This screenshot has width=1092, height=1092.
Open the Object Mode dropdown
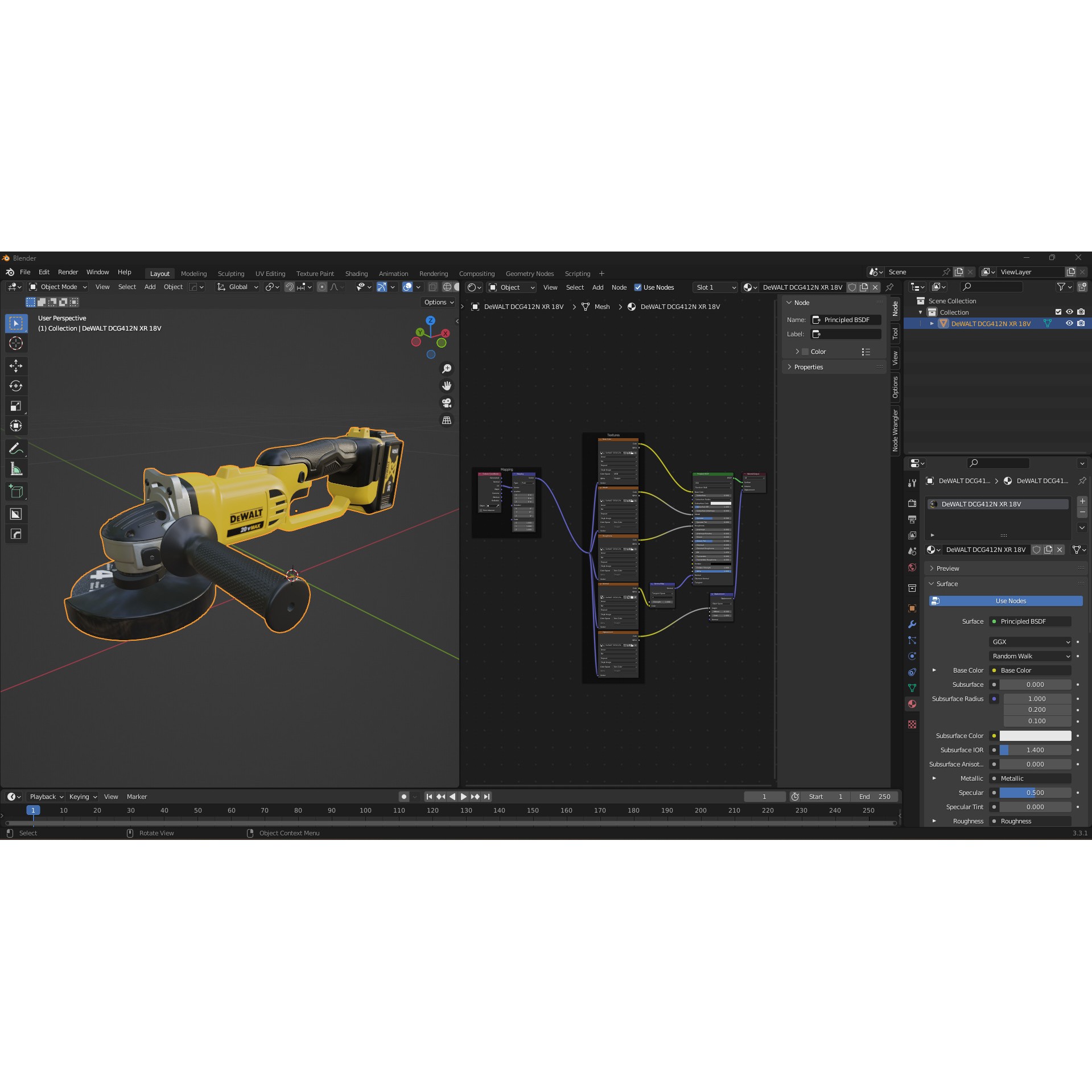(x=57, y=287)
